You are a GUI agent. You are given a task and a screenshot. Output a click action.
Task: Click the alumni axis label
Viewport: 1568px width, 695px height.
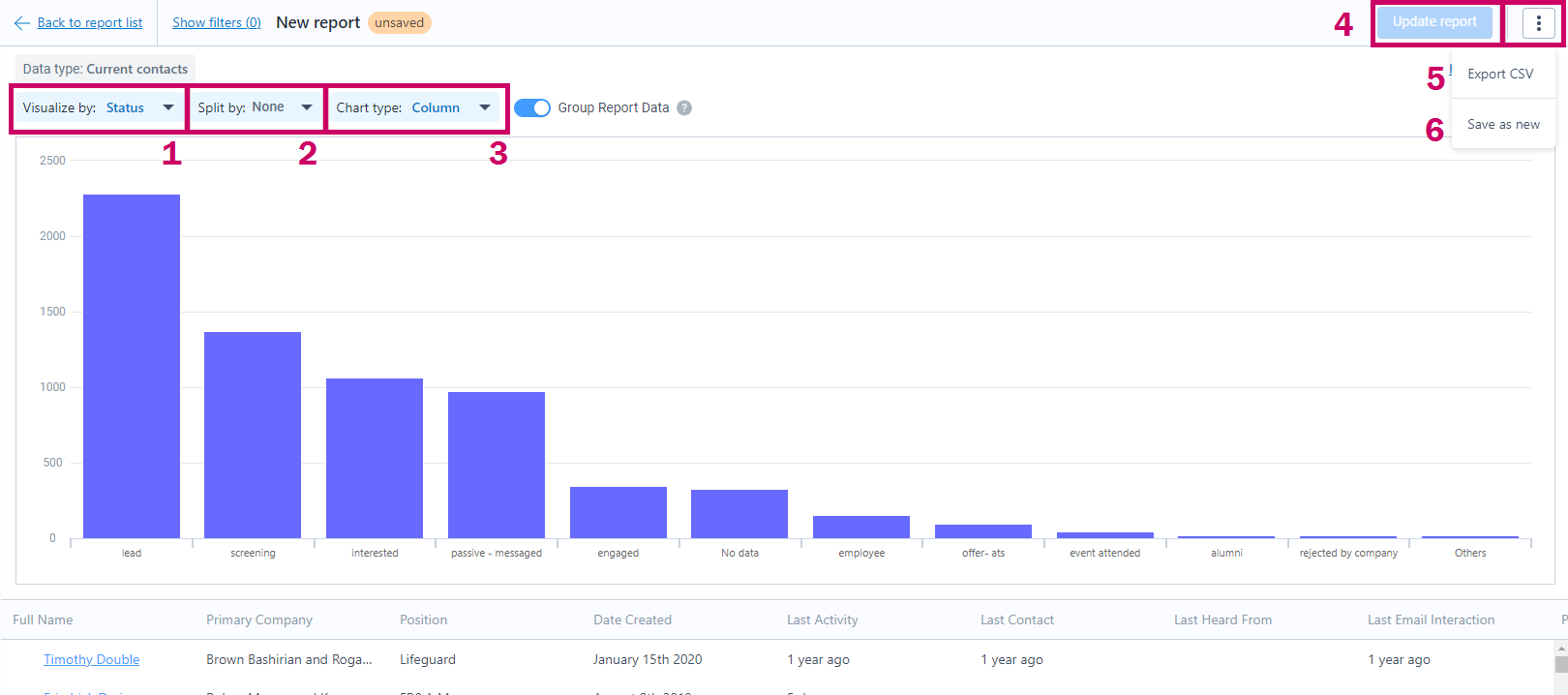[1226, 554]
